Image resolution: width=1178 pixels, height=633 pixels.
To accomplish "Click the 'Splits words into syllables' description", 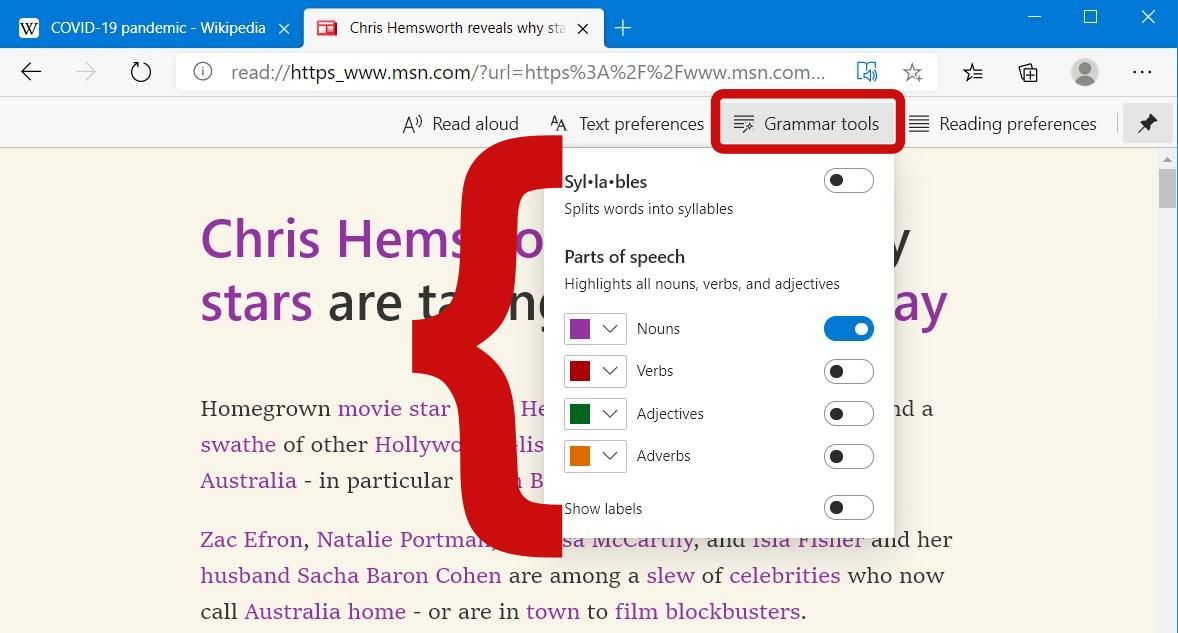I will [648, 209].
